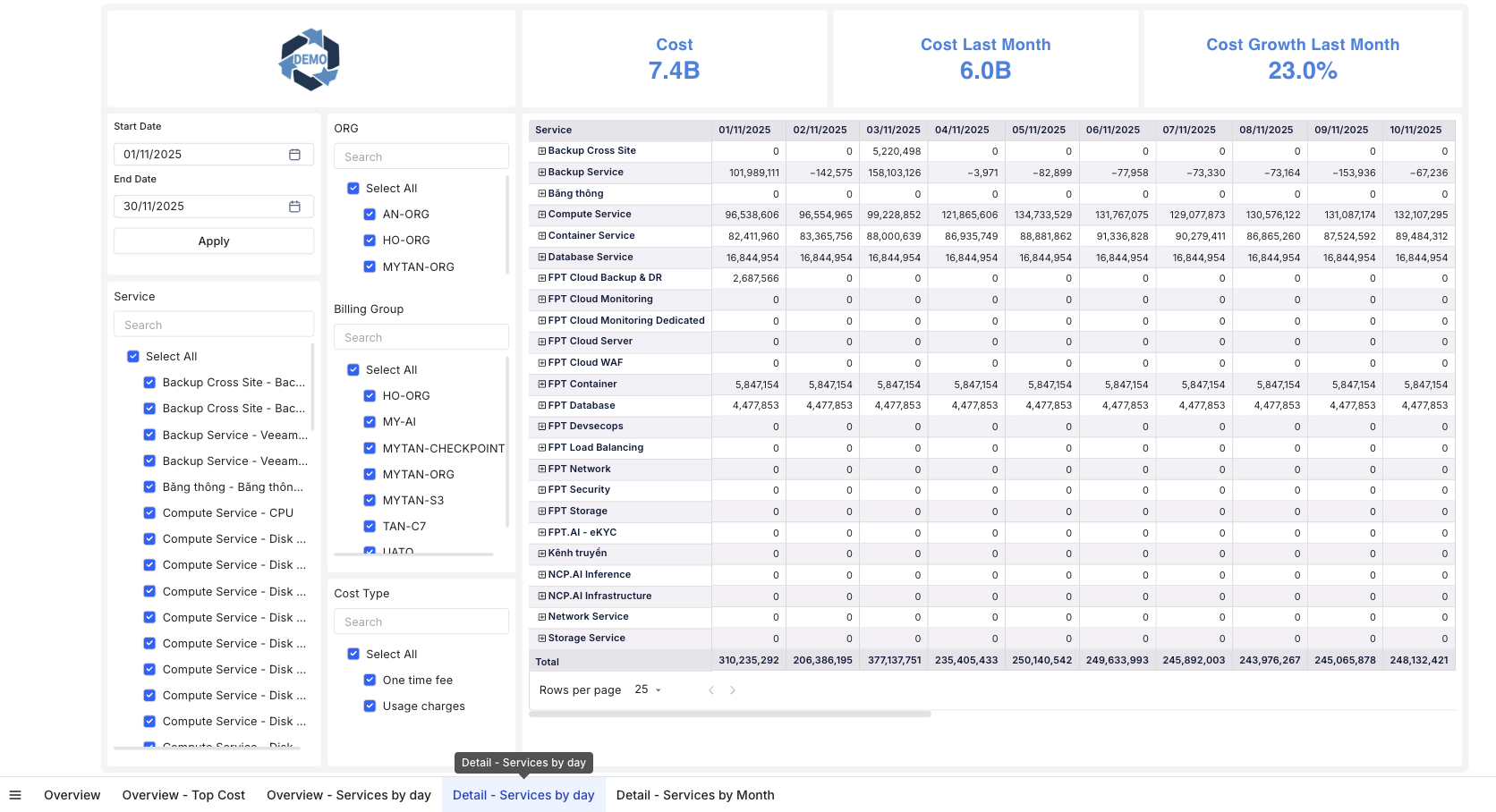
Task: Click the hamburger menu icon
Action: click(x=15, y=795)
